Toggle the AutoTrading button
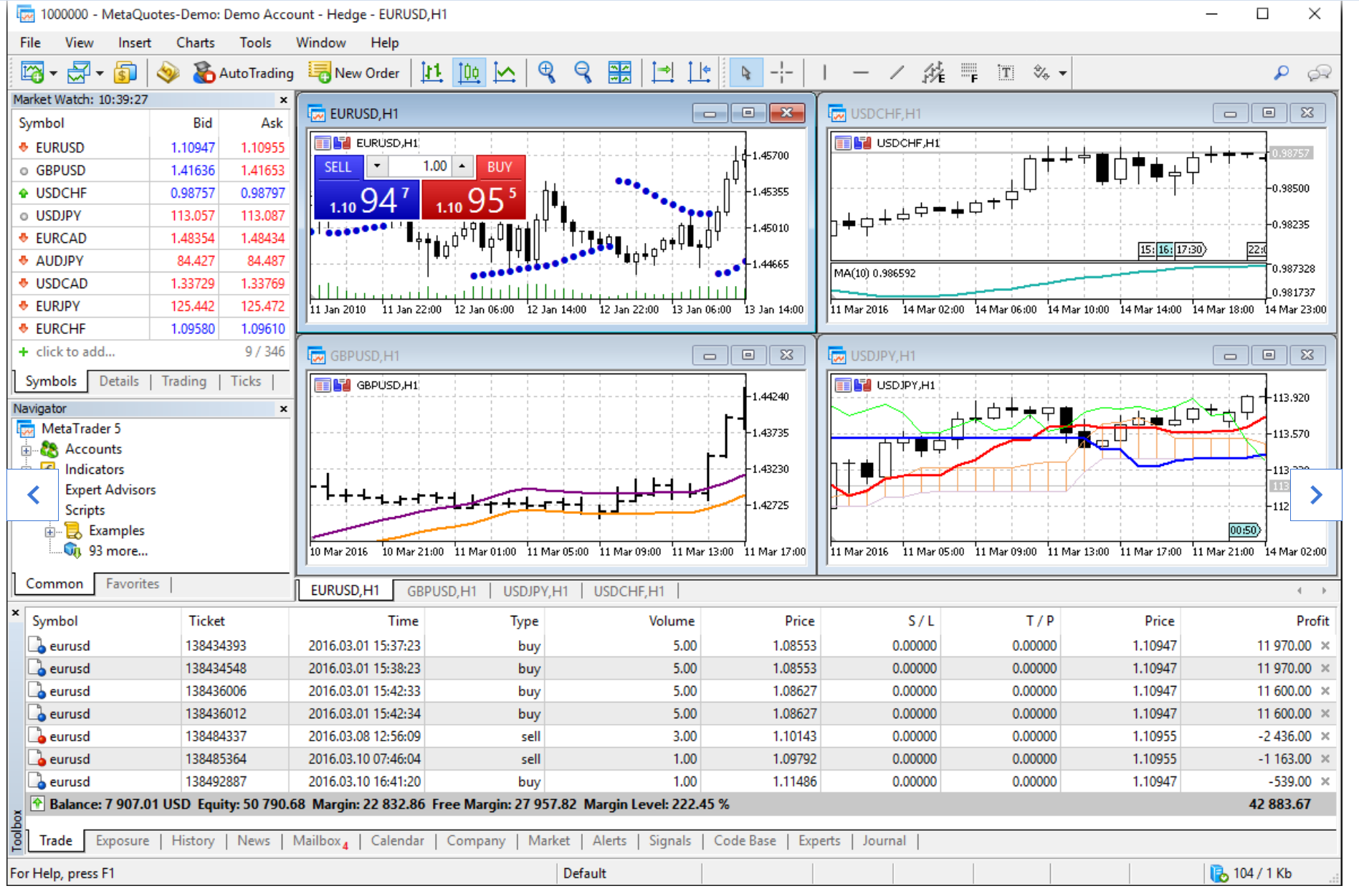Viewport: 1359px width, 896px height. (x=244, y=72)
